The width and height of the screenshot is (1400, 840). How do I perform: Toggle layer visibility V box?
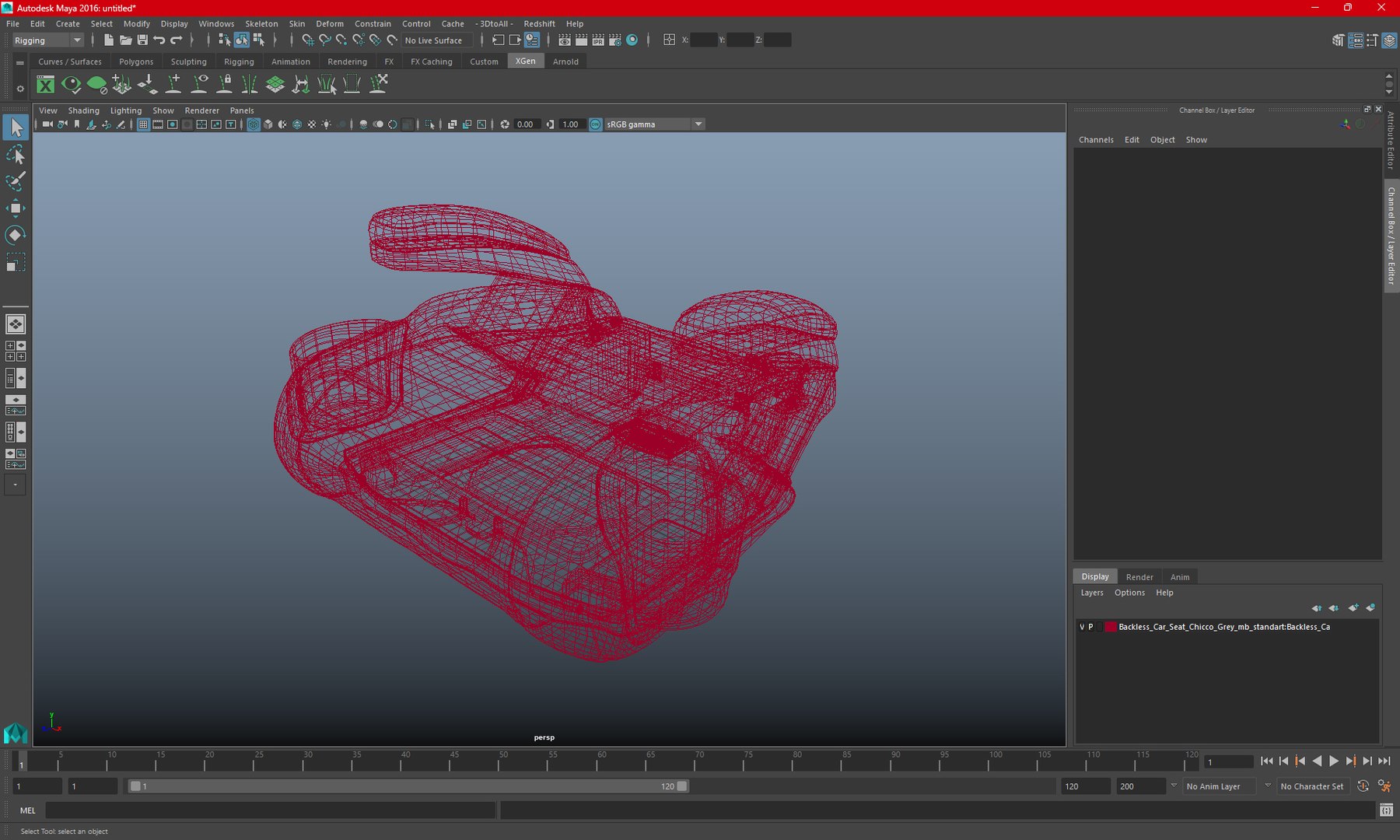tap(1082, 627)
